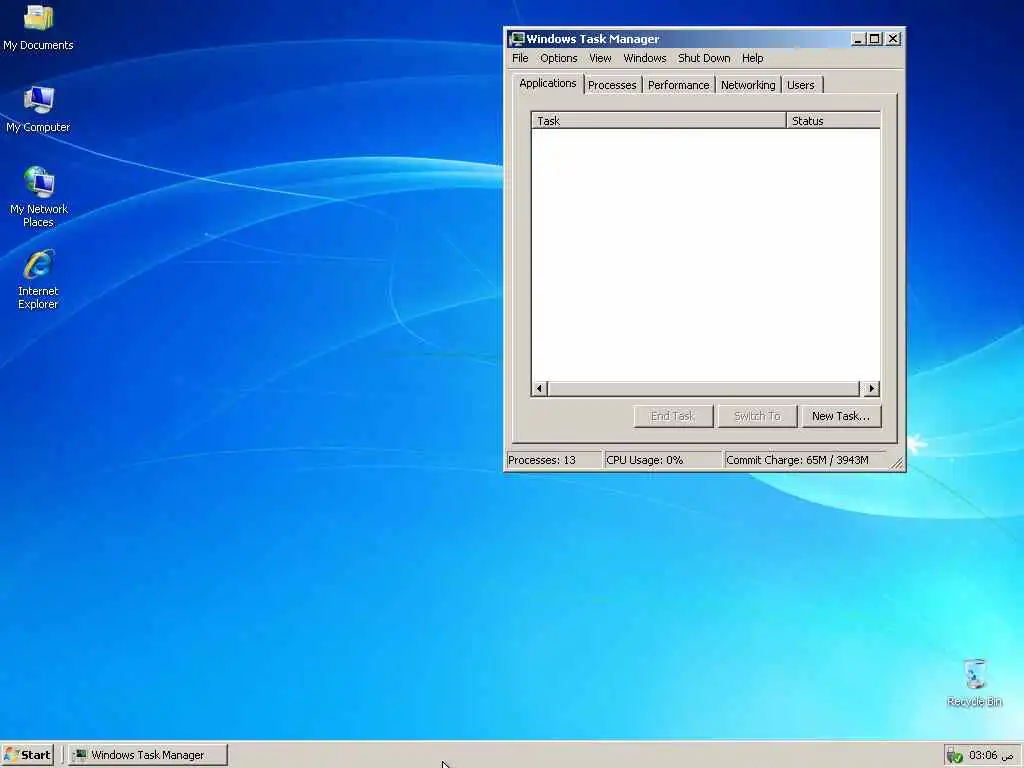Open the Shut Down menu
This screenshot has width=1024, height=768.
704,58
